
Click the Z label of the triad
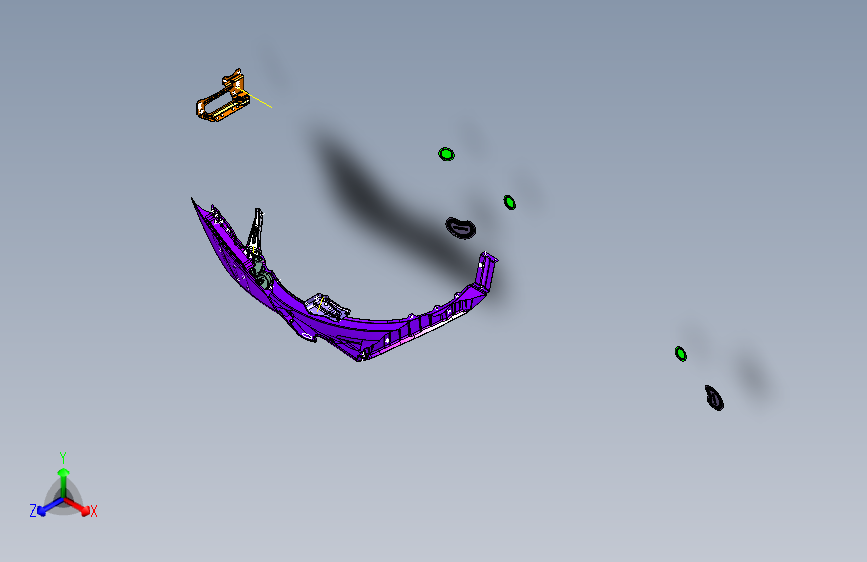point(33,511)
